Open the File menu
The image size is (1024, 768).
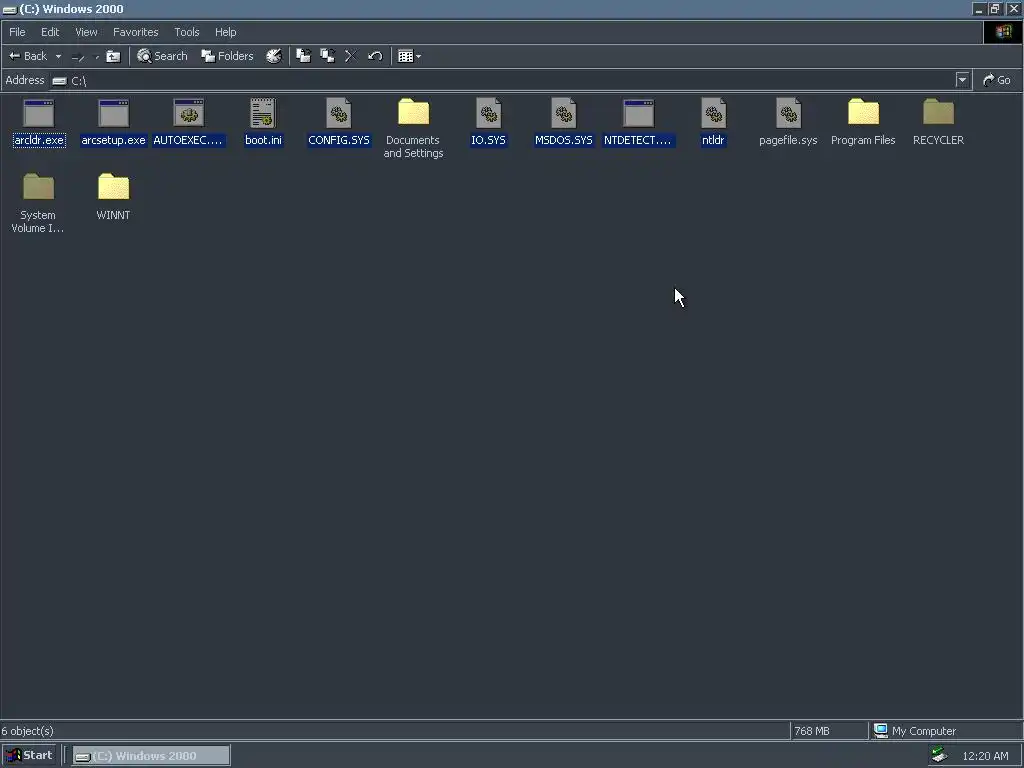tap(17, 32)
